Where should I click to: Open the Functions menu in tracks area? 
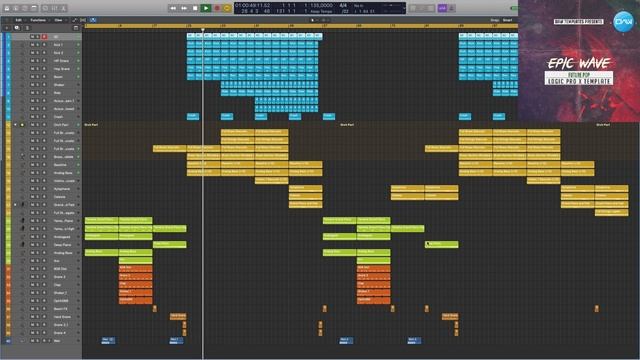point(38,20)
